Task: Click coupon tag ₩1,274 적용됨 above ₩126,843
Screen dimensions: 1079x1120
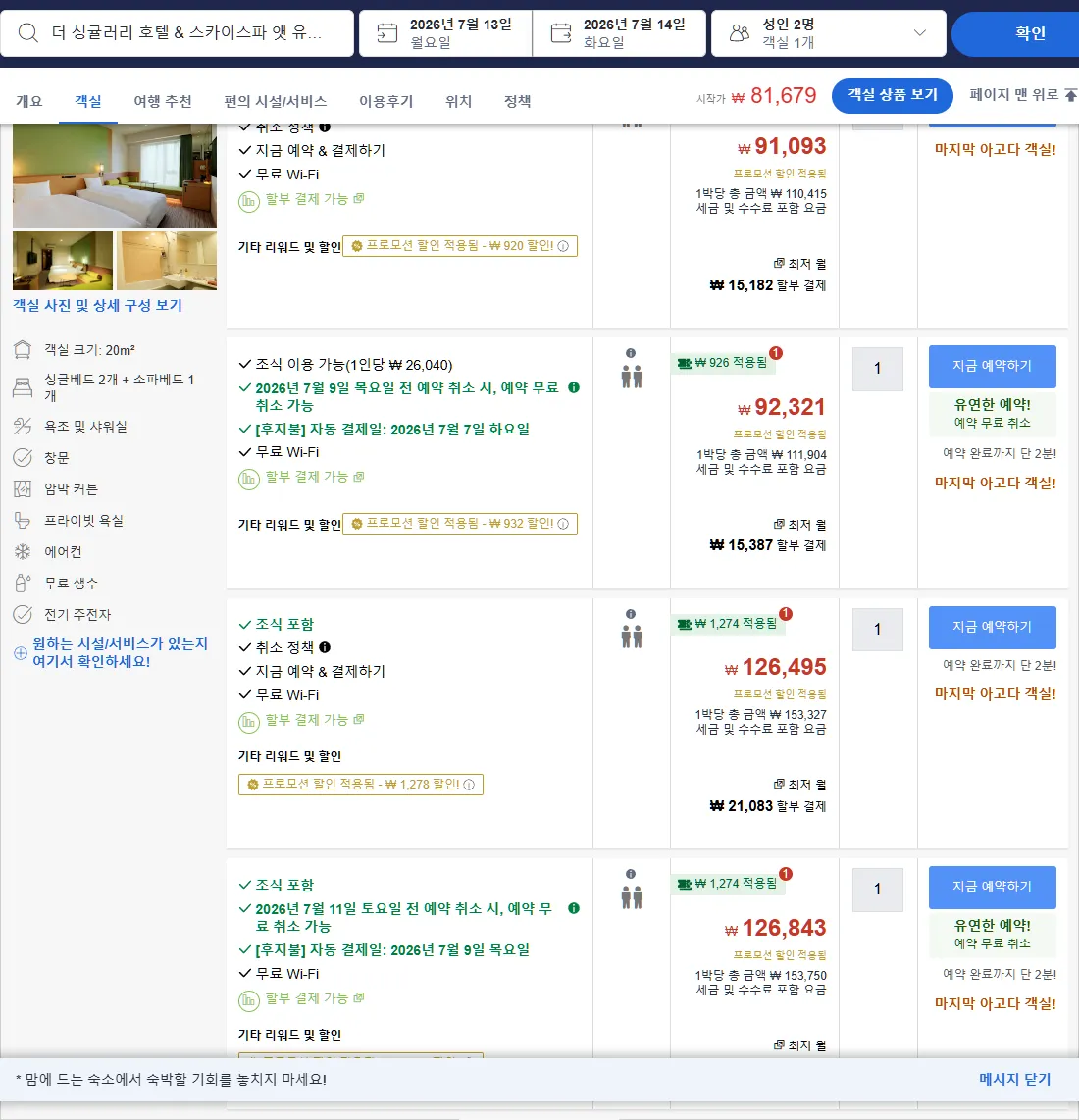Action: tap(730, 884)
